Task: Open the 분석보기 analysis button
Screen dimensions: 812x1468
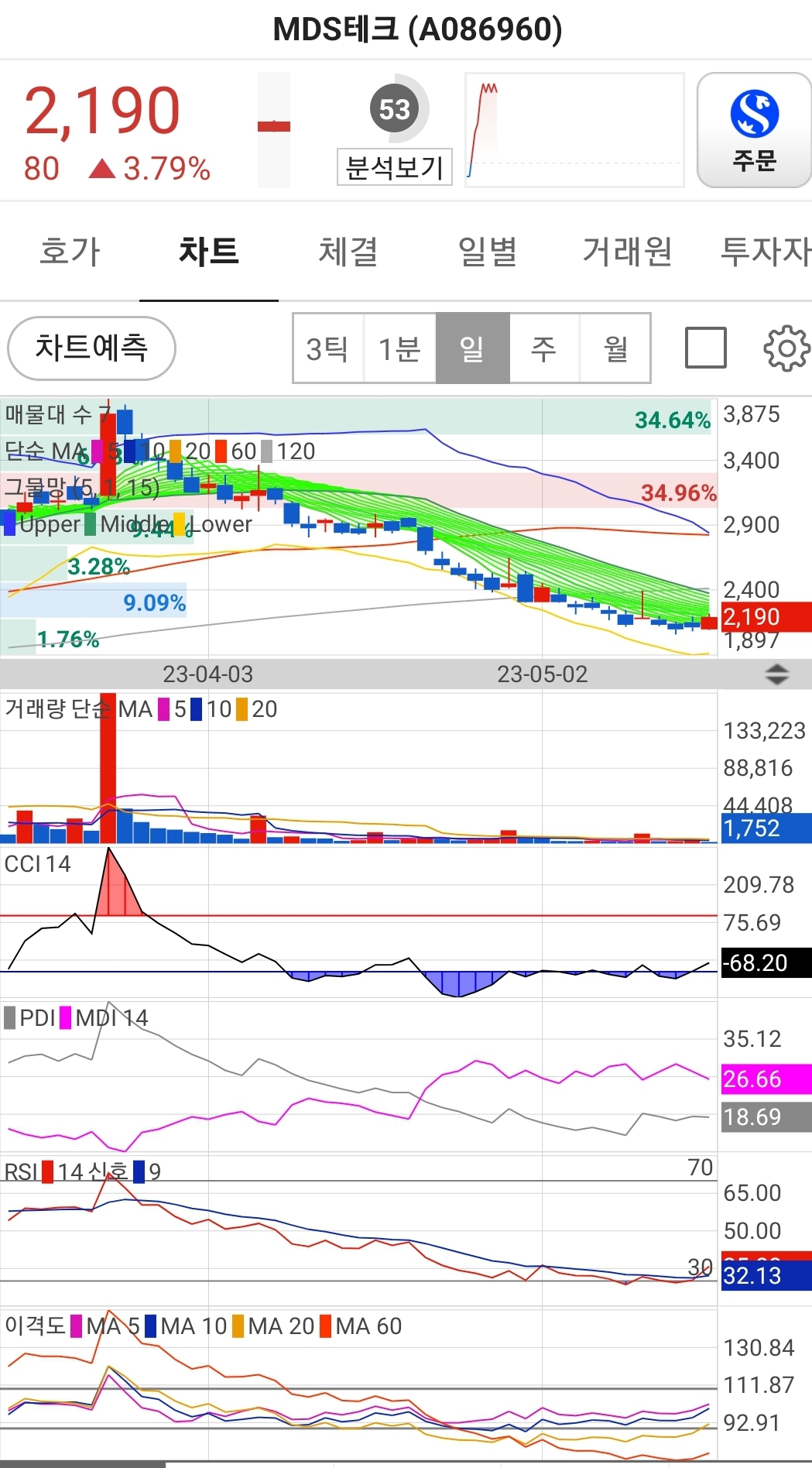Action: pyautogui.click(x=395, y=167)
